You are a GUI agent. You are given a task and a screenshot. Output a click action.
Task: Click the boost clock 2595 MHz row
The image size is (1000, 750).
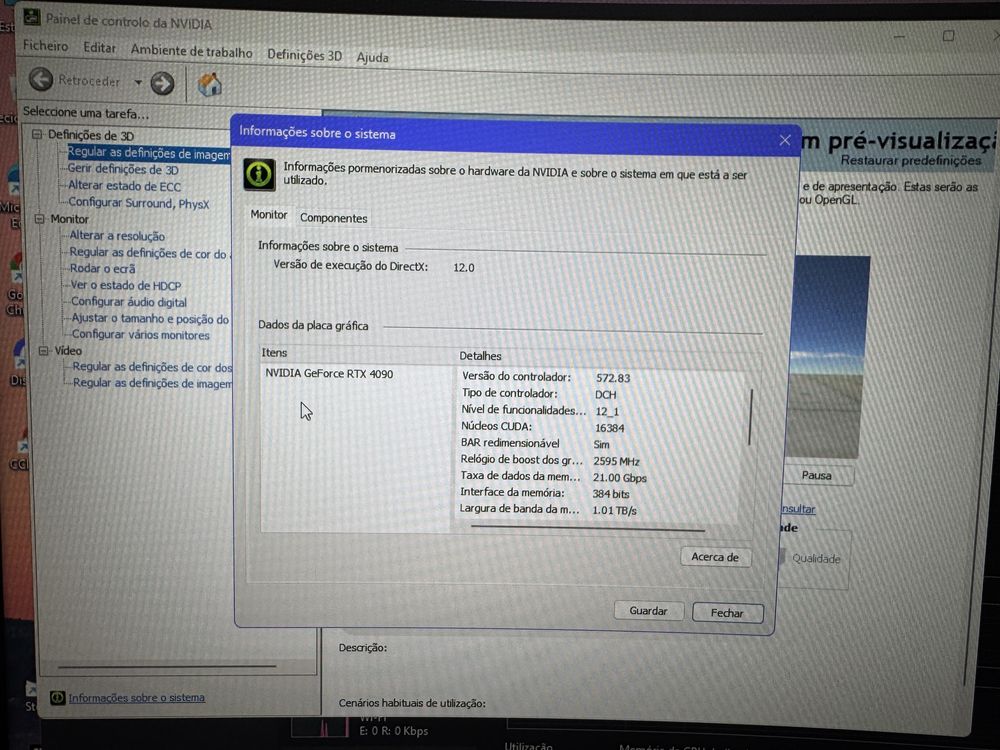550,460
